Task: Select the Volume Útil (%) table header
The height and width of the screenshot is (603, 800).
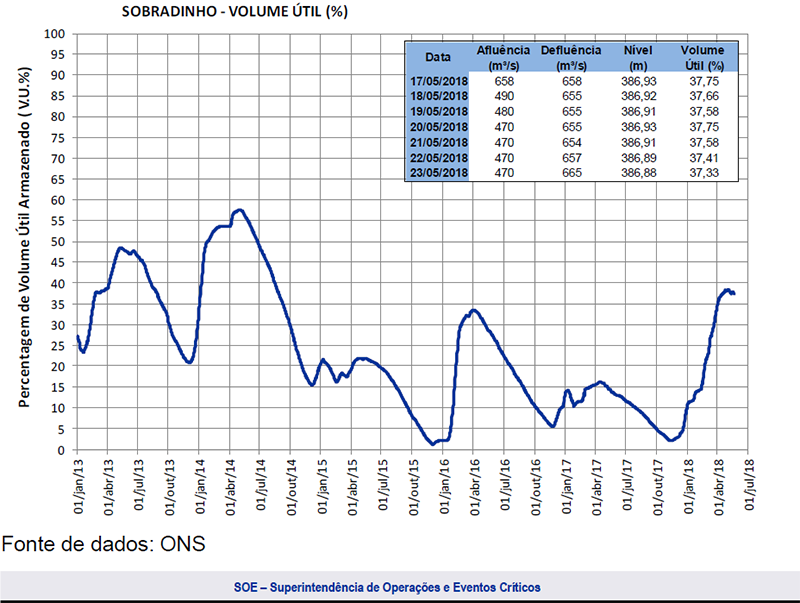Action: tap(702, 57)
